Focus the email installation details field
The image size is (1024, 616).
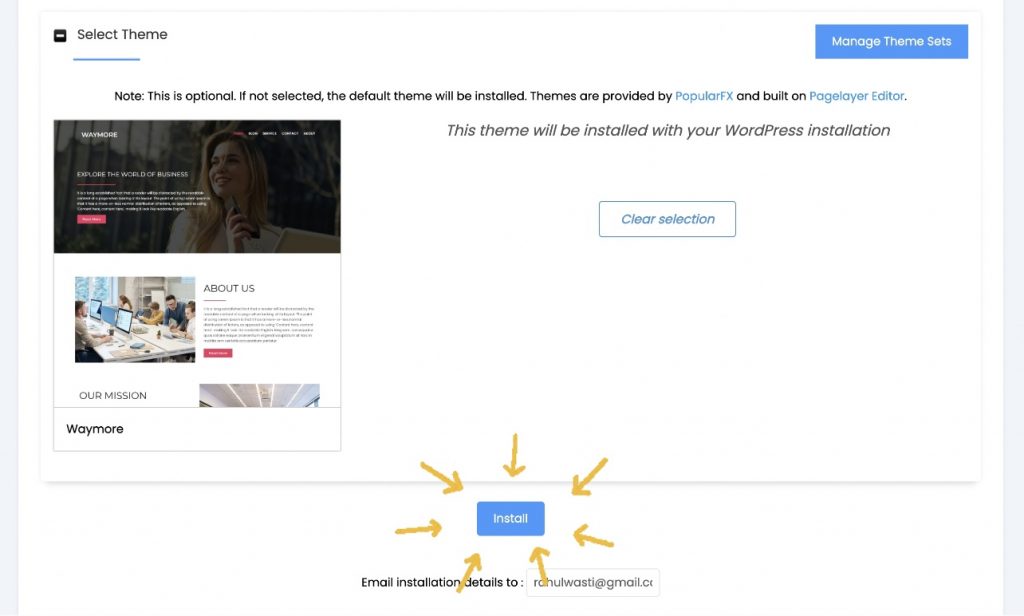coord(593,583)
